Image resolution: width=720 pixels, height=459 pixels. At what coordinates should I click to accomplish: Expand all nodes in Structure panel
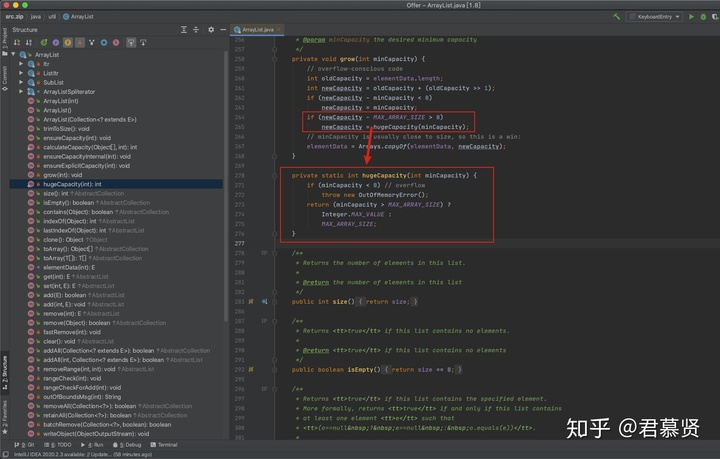click(184, 29)
